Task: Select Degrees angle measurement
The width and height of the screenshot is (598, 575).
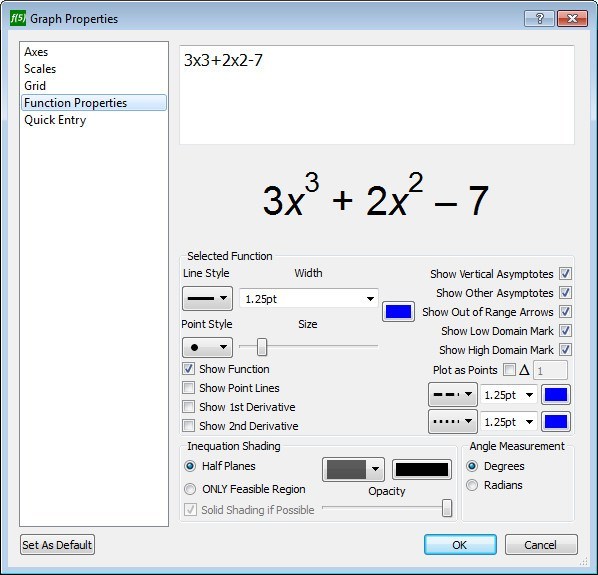Action: tap(472, 466)
